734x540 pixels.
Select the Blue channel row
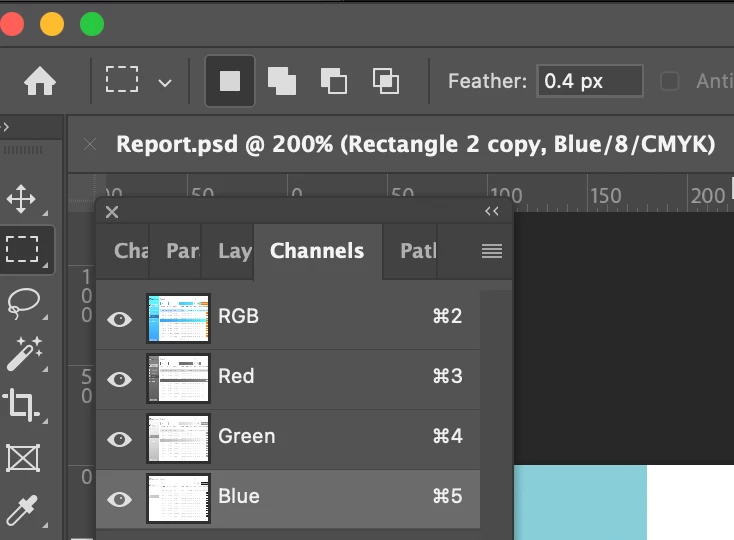pyautogui.click(x=288, y=499)
